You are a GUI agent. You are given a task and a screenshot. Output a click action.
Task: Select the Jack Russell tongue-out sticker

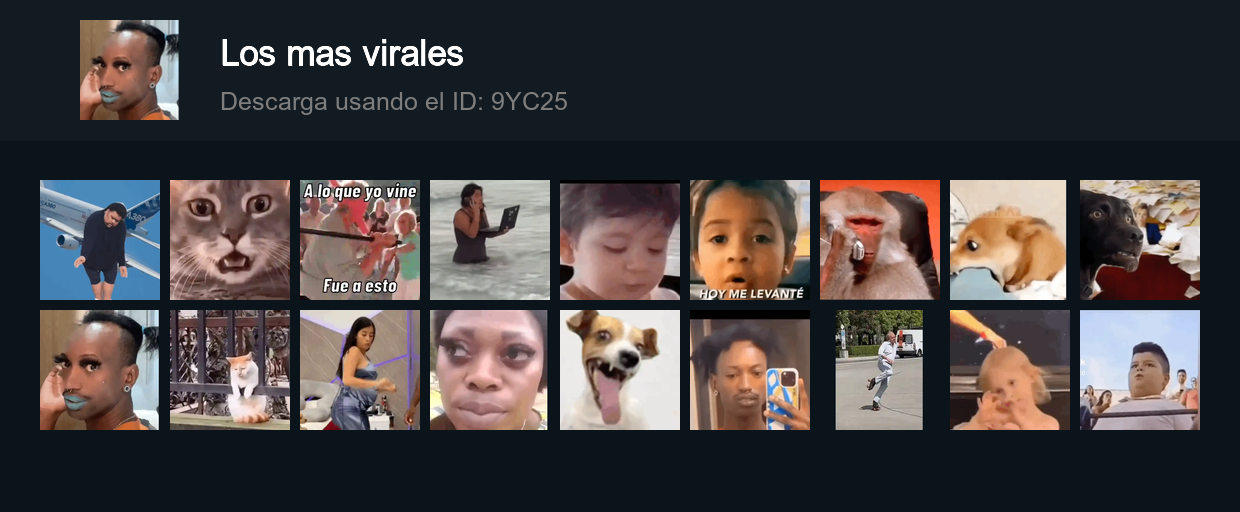620,370
